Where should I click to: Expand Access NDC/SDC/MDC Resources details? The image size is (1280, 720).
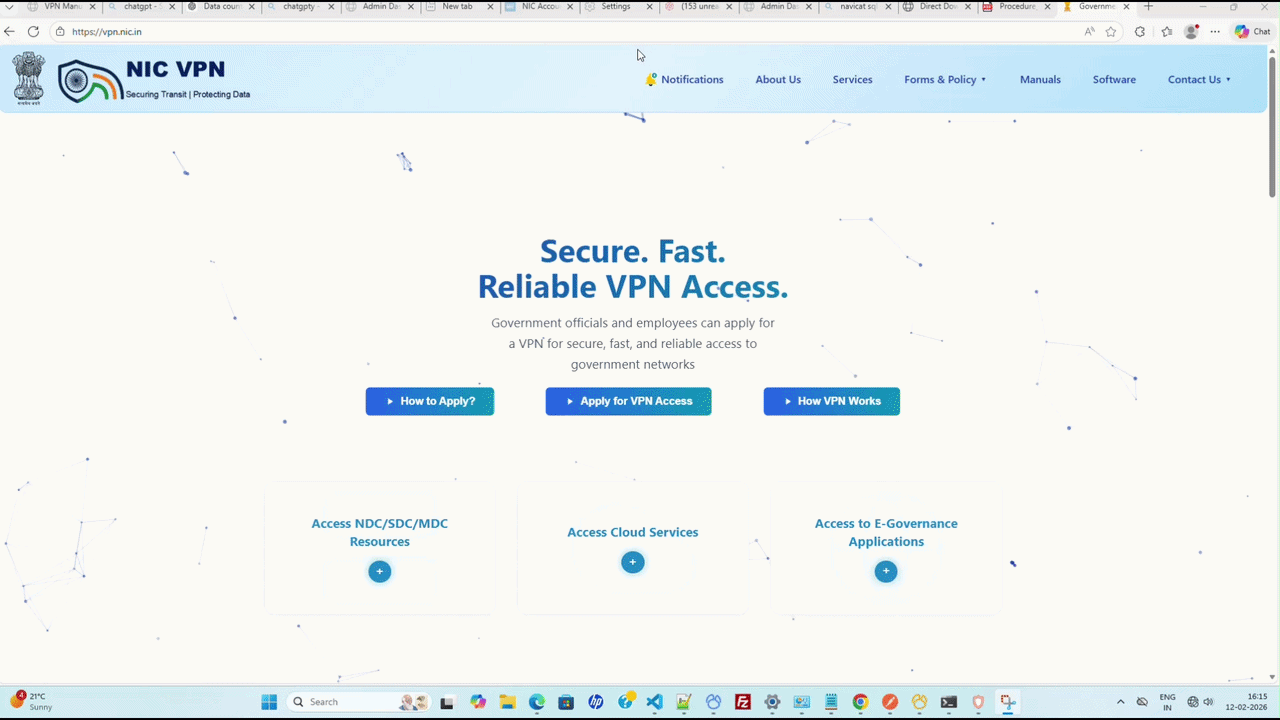coord(379,571)
